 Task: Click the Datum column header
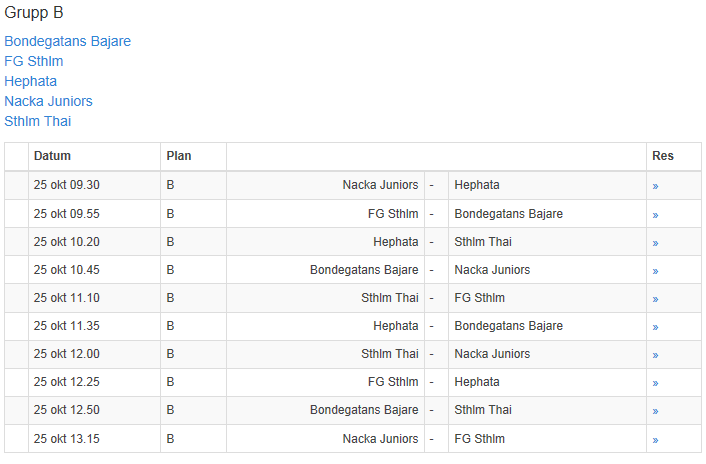pos(52,156)
